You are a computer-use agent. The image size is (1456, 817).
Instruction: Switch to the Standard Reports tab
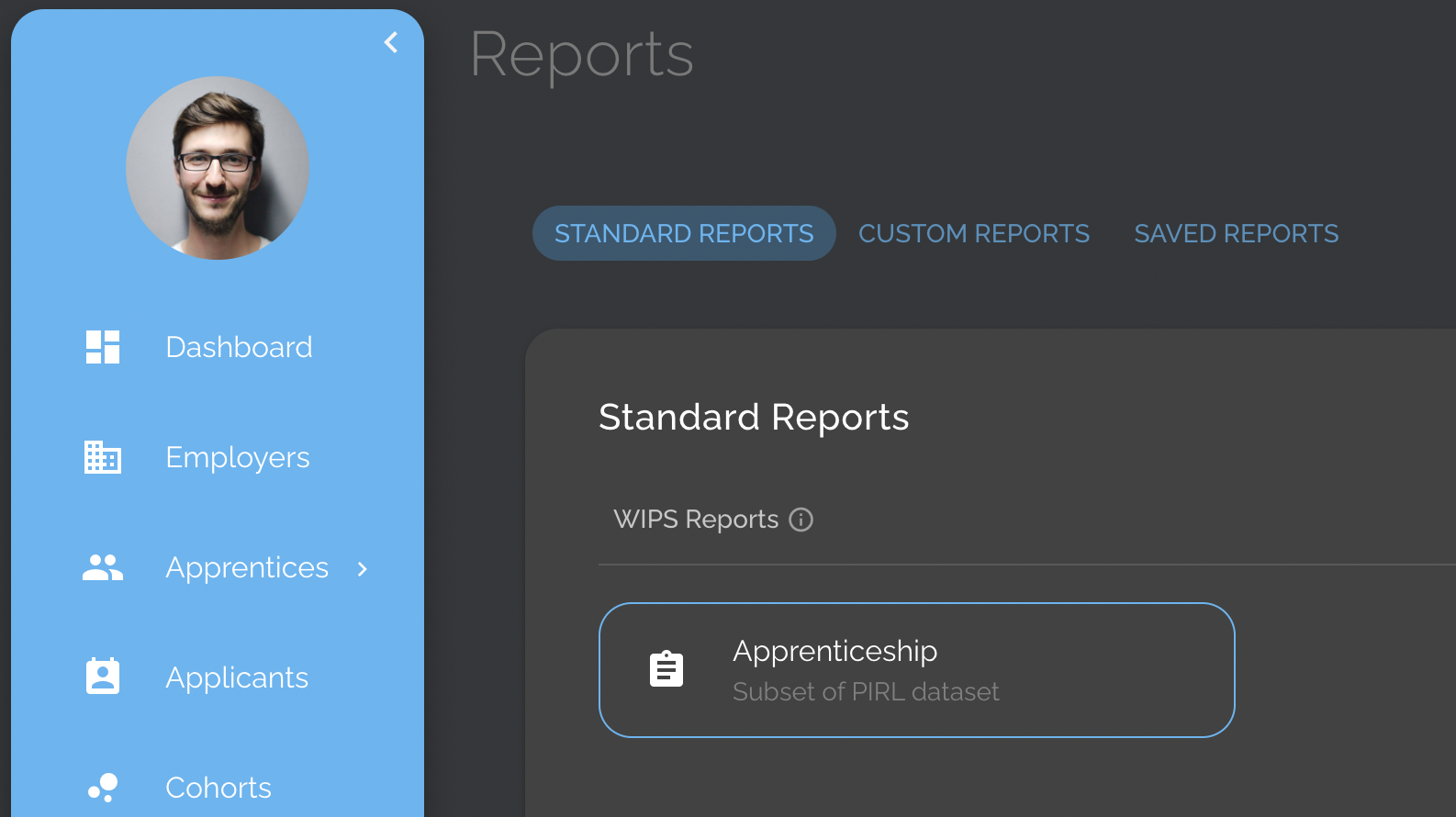point(684,233)
